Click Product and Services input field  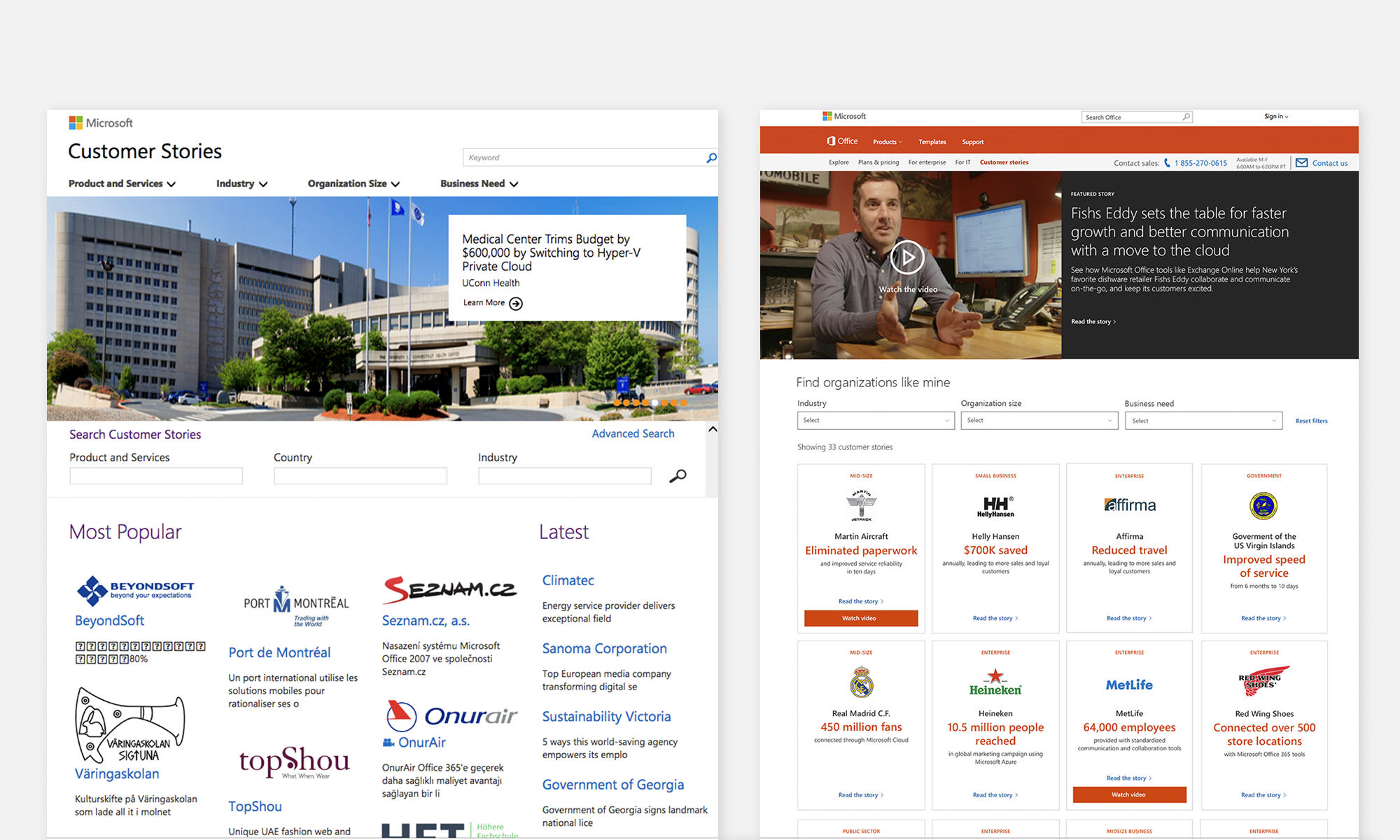(x=156, y=476)
